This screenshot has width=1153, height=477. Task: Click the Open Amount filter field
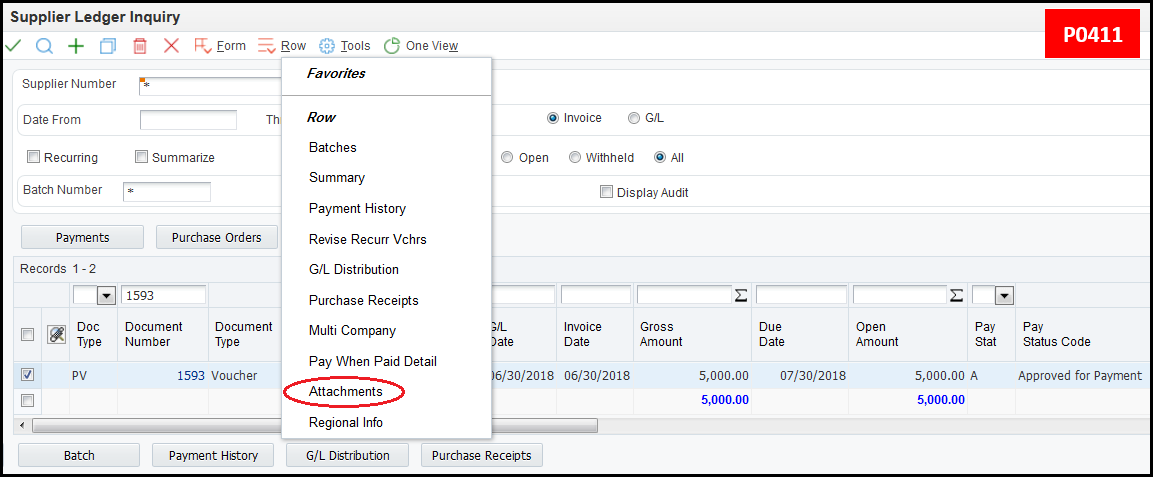pyautogui.click(x=899, y=295)
